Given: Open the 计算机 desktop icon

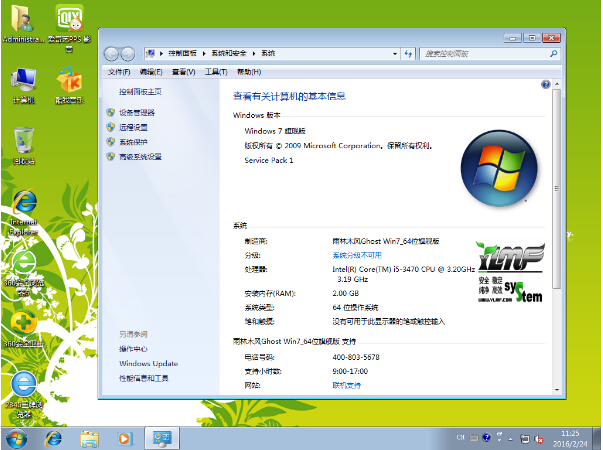Looking at the screenshot, I should pyautogui.click(x=23, y=85).
